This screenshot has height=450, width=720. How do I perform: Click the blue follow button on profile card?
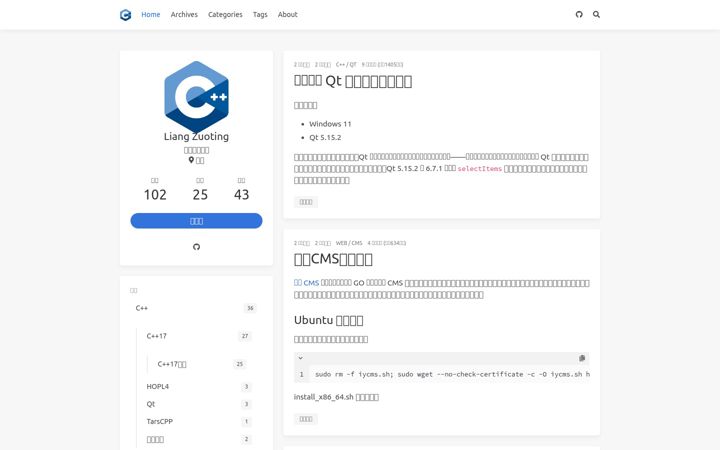tap(197, 221)
